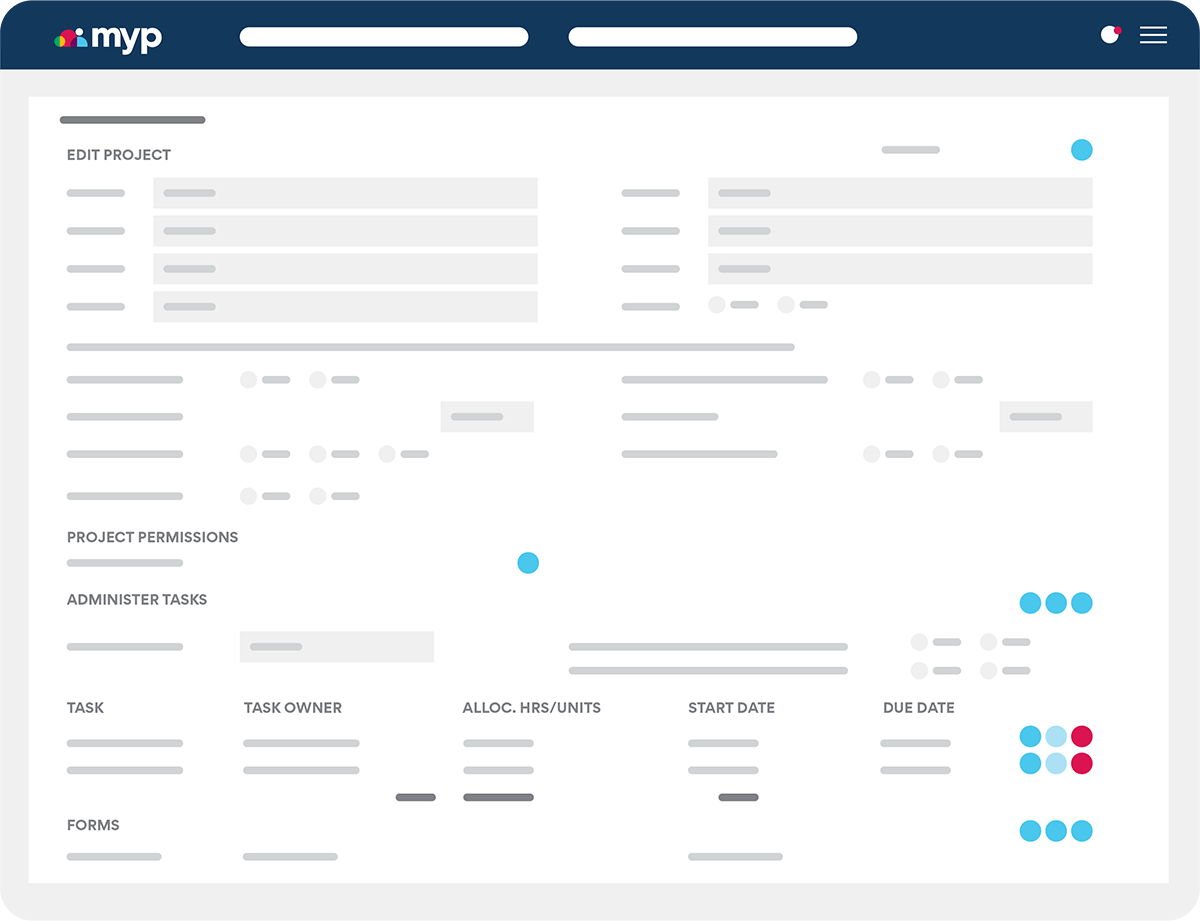This screenshot has width=1200, height=921.
Task: Select the first radio button on the upper Administer Tasks line
Action: click(x=919, y=642)
